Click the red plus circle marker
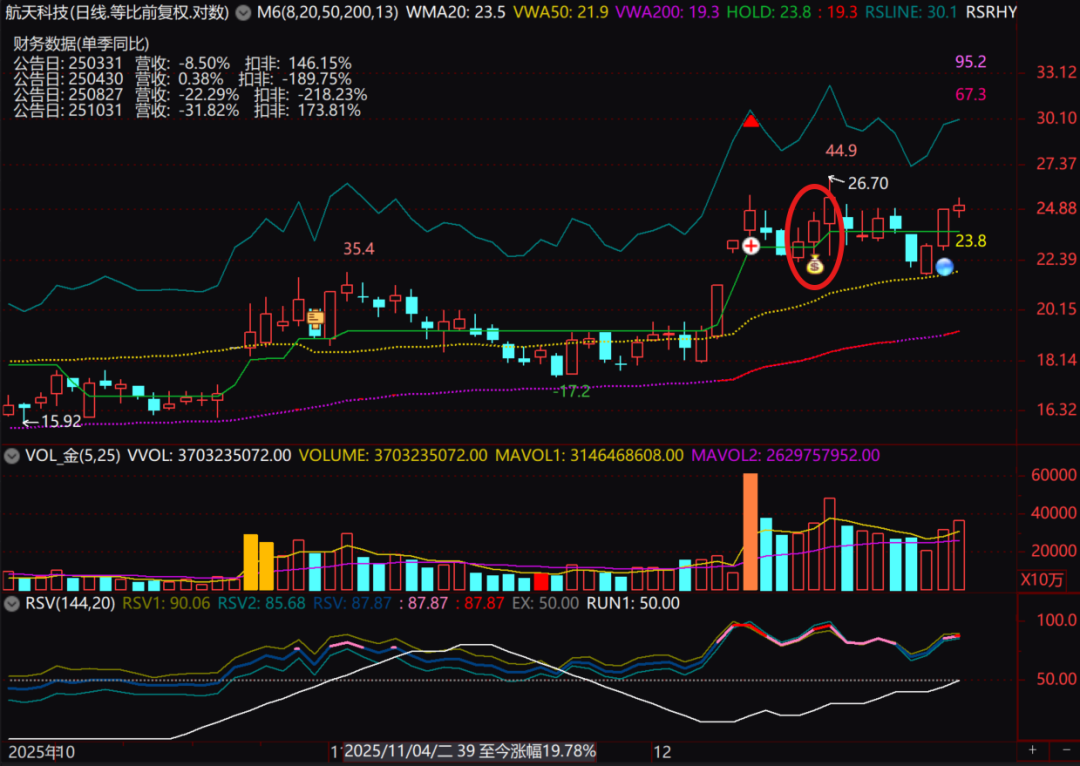1080x766 pixels. point(751,245)
